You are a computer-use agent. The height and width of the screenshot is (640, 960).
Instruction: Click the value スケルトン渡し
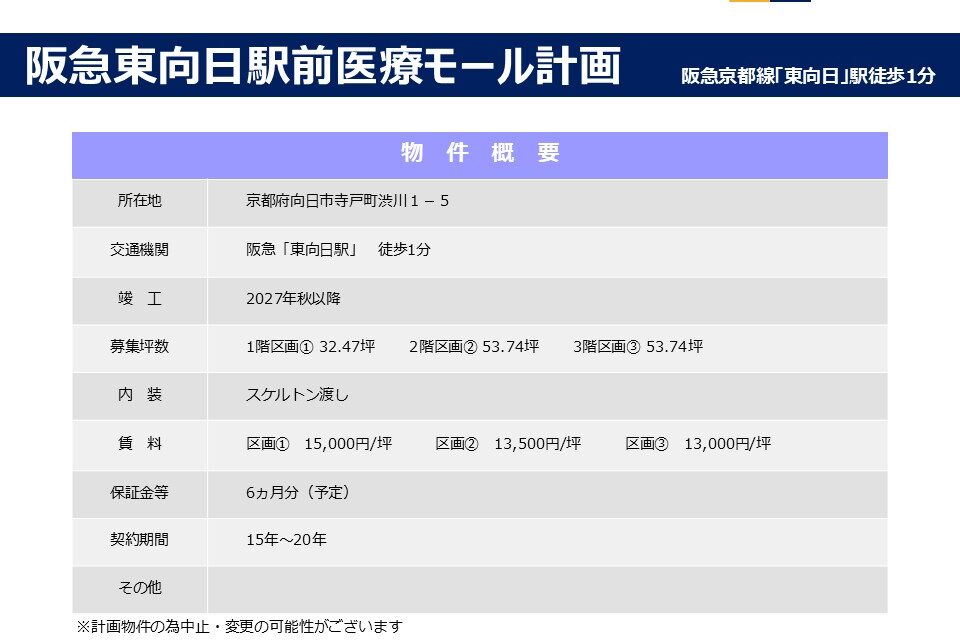click(298, 395)
